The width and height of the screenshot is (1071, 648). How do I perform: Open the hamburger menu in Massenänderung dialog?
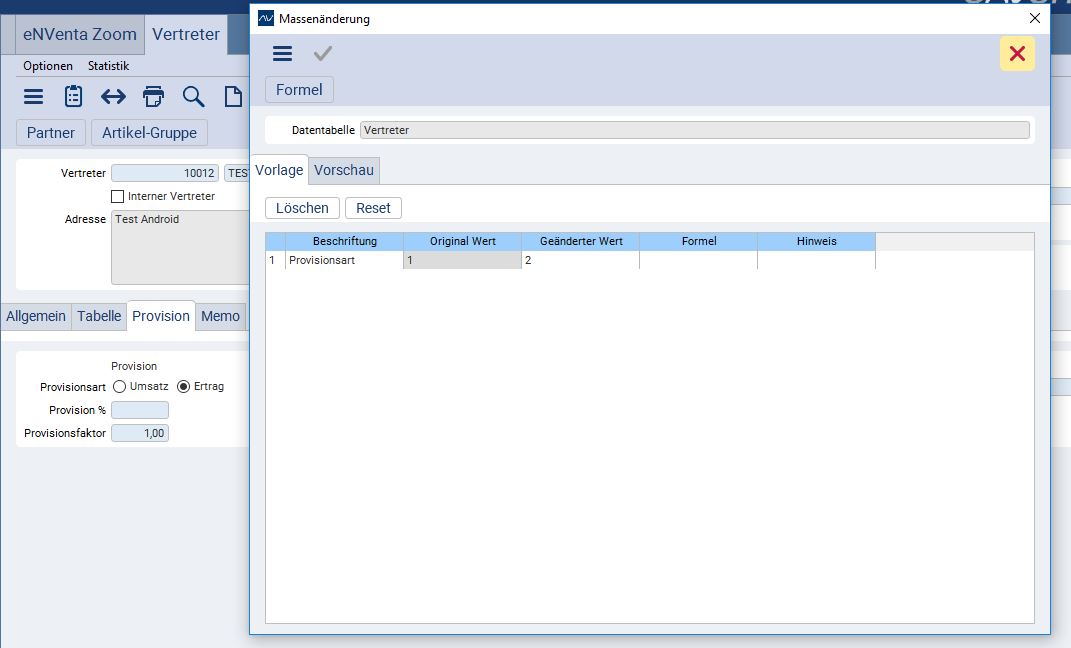click(282, 54)
